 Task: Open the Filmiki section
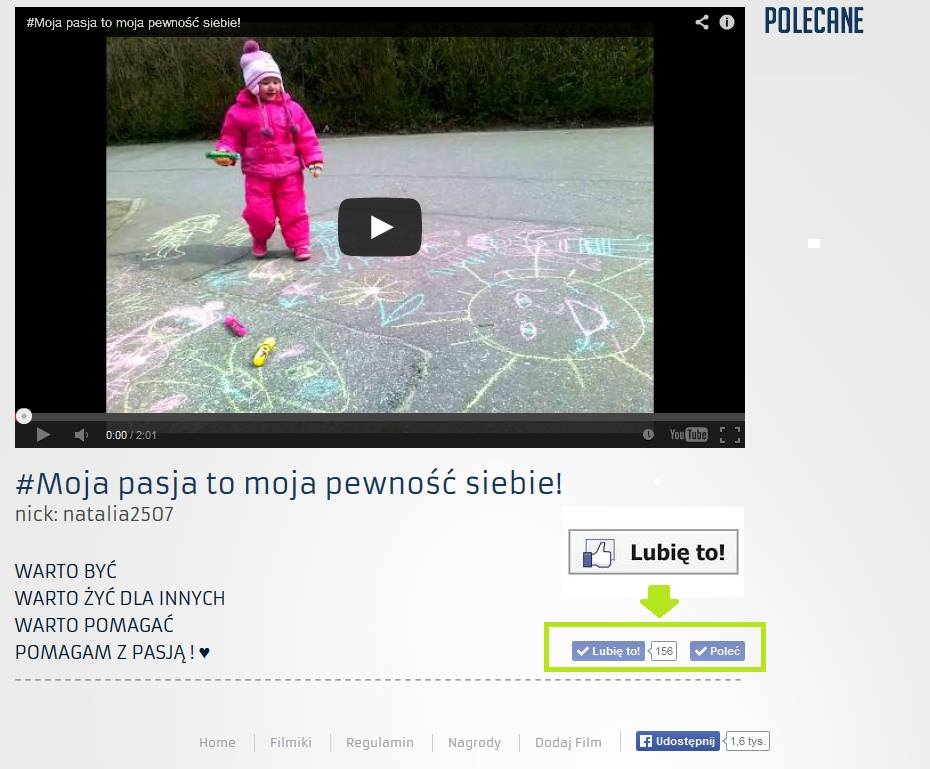(x=291, y=742)
